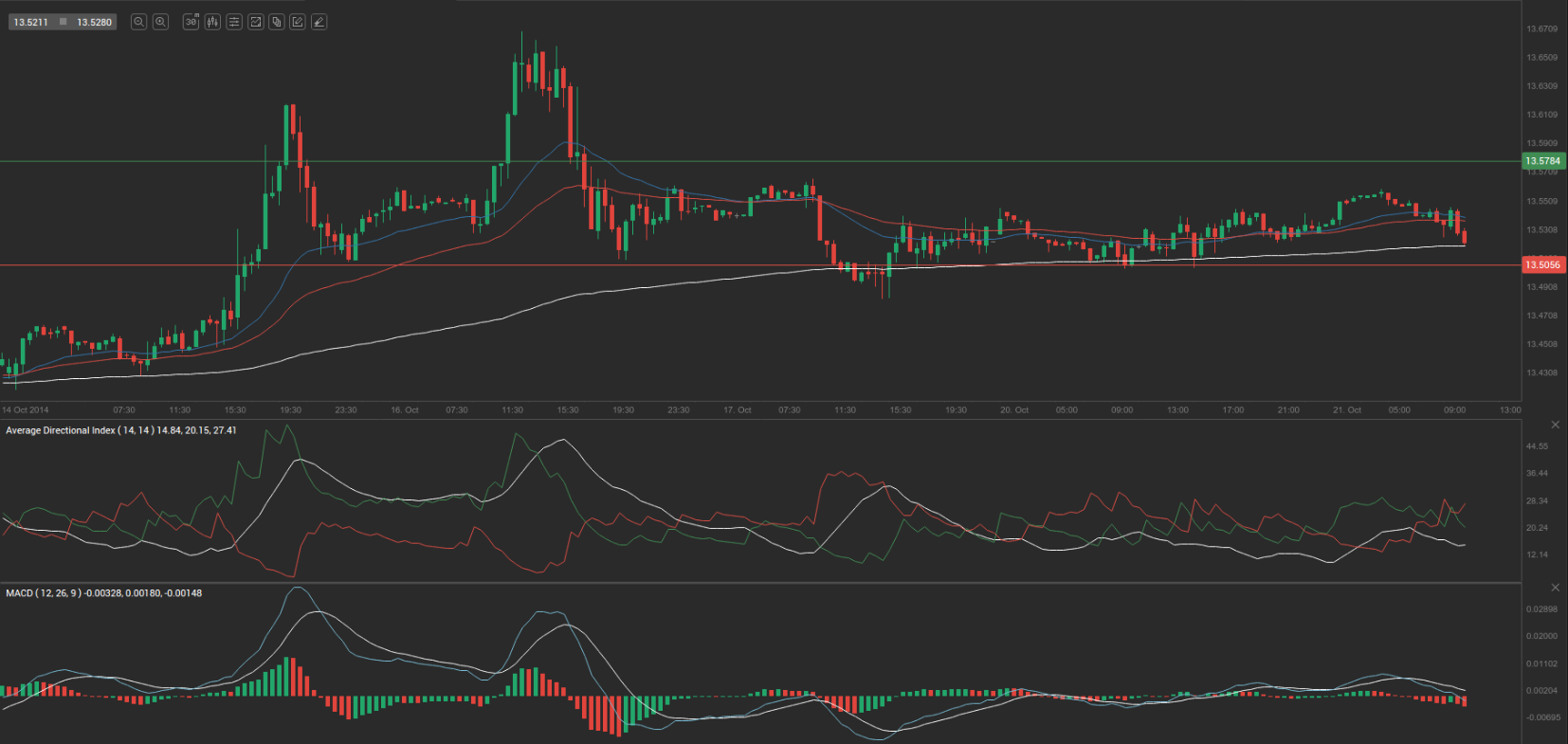
Task: Click the 20. Oct date on time axis
Action: point(1013,410)
